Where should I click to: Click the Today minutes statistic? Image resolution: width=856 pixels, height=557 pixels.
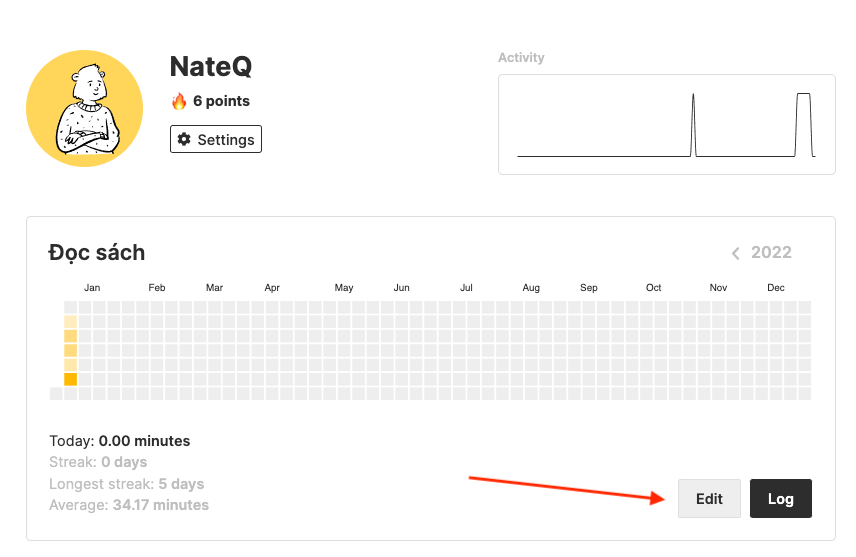click(119, 441)
